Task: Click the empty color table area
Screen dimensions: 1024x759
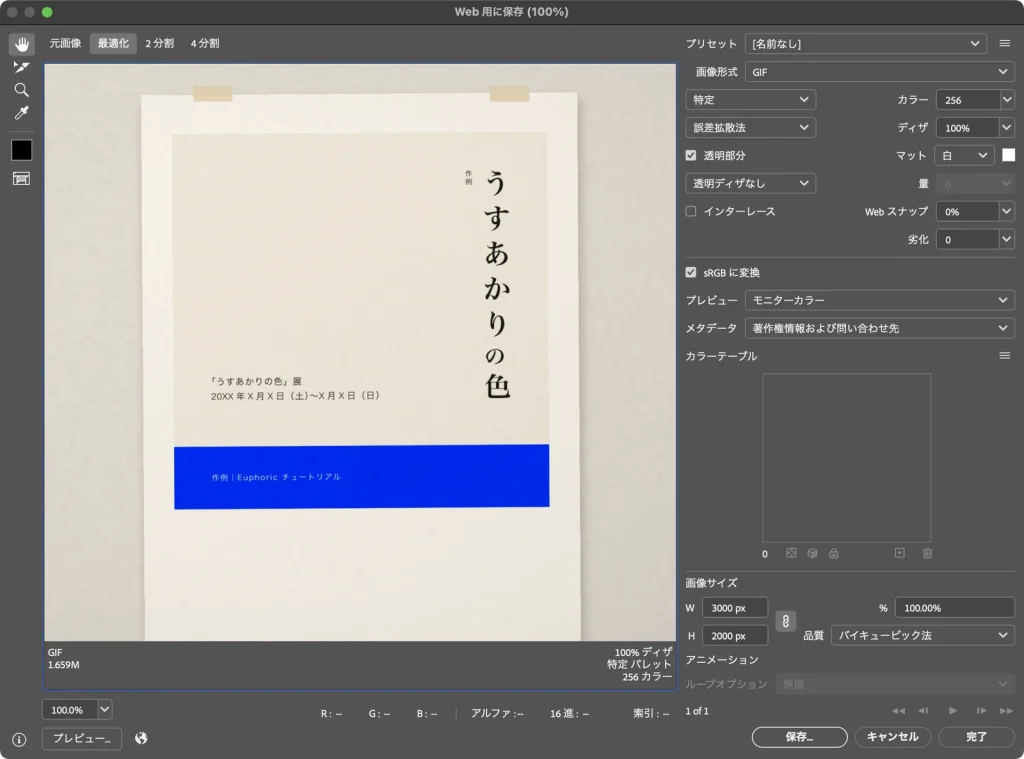Action: [x=846, y=458]
